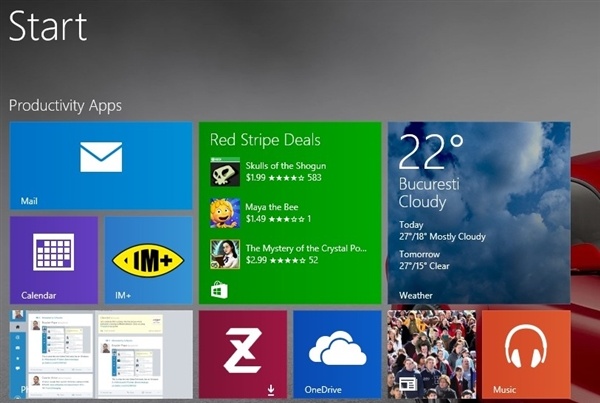Open the News tile with crowd photo

(x=432, y=354)
